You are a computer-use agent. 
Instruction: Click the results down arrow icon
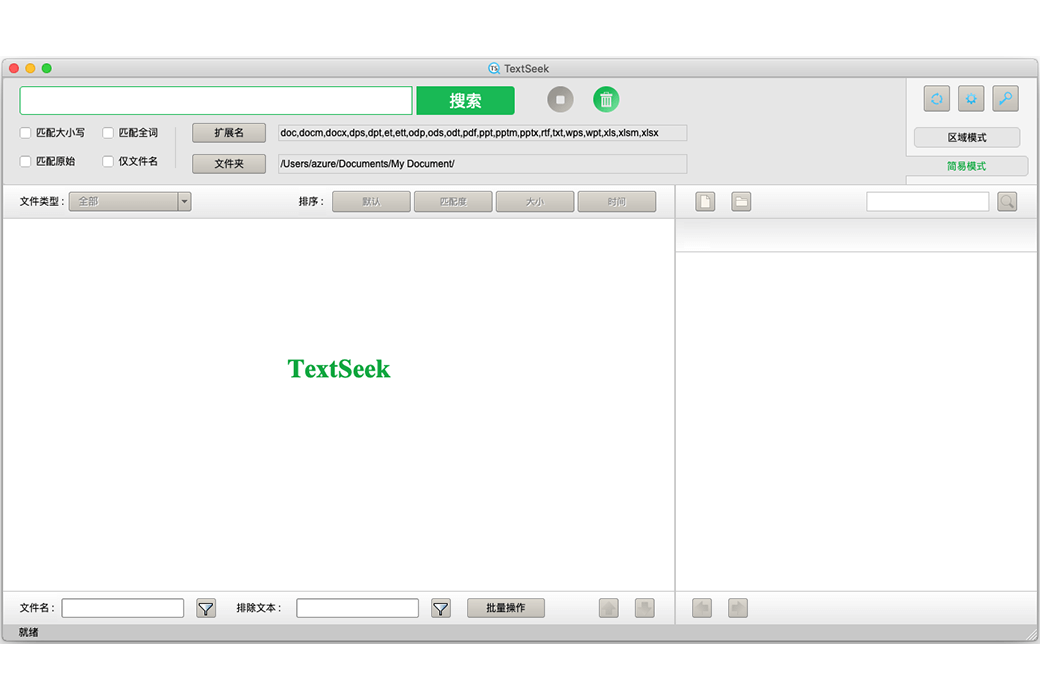point(644,608)
